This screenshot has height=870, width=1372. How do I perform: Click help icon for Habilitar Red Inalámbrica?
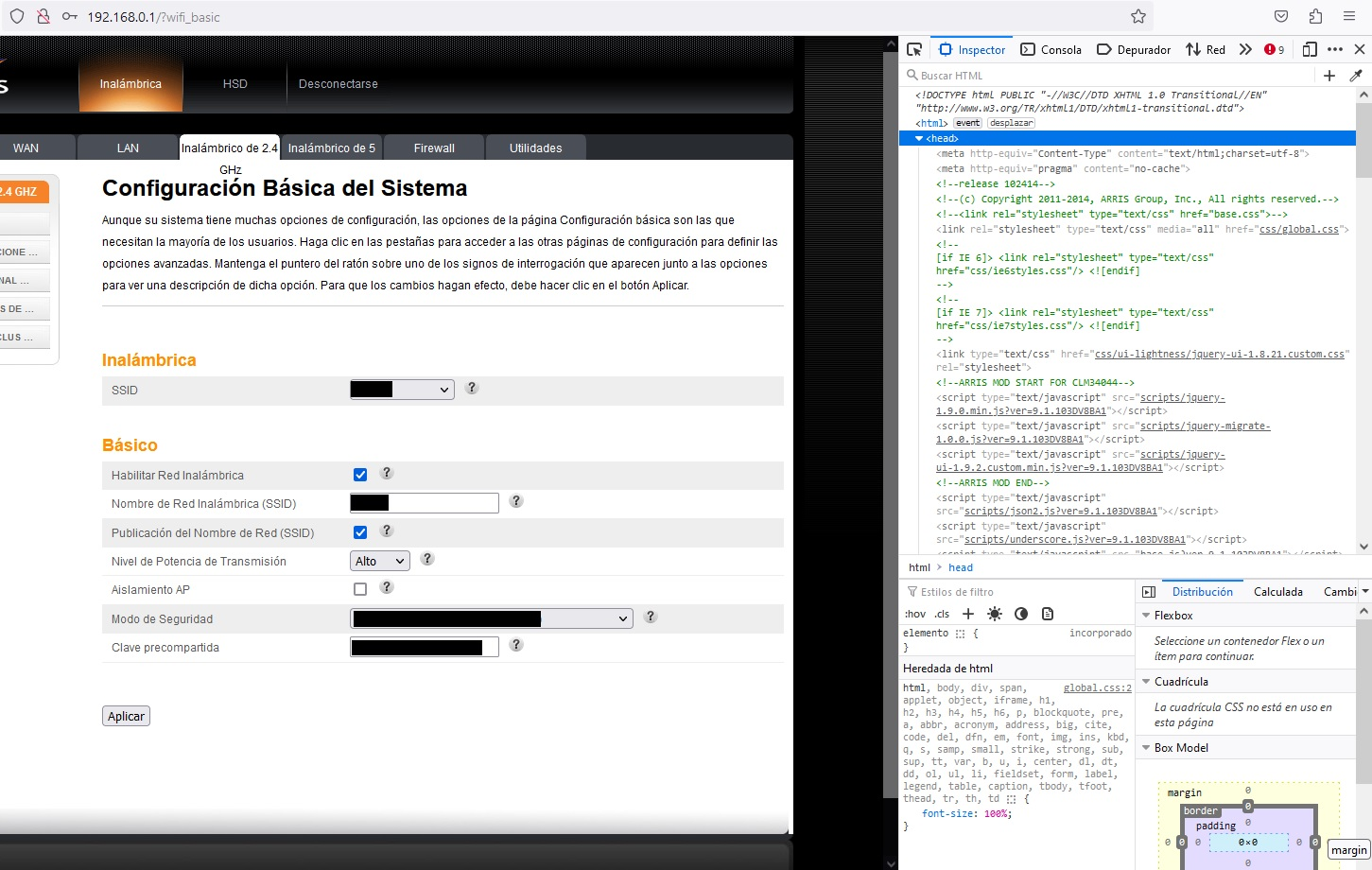pos(386,473)
